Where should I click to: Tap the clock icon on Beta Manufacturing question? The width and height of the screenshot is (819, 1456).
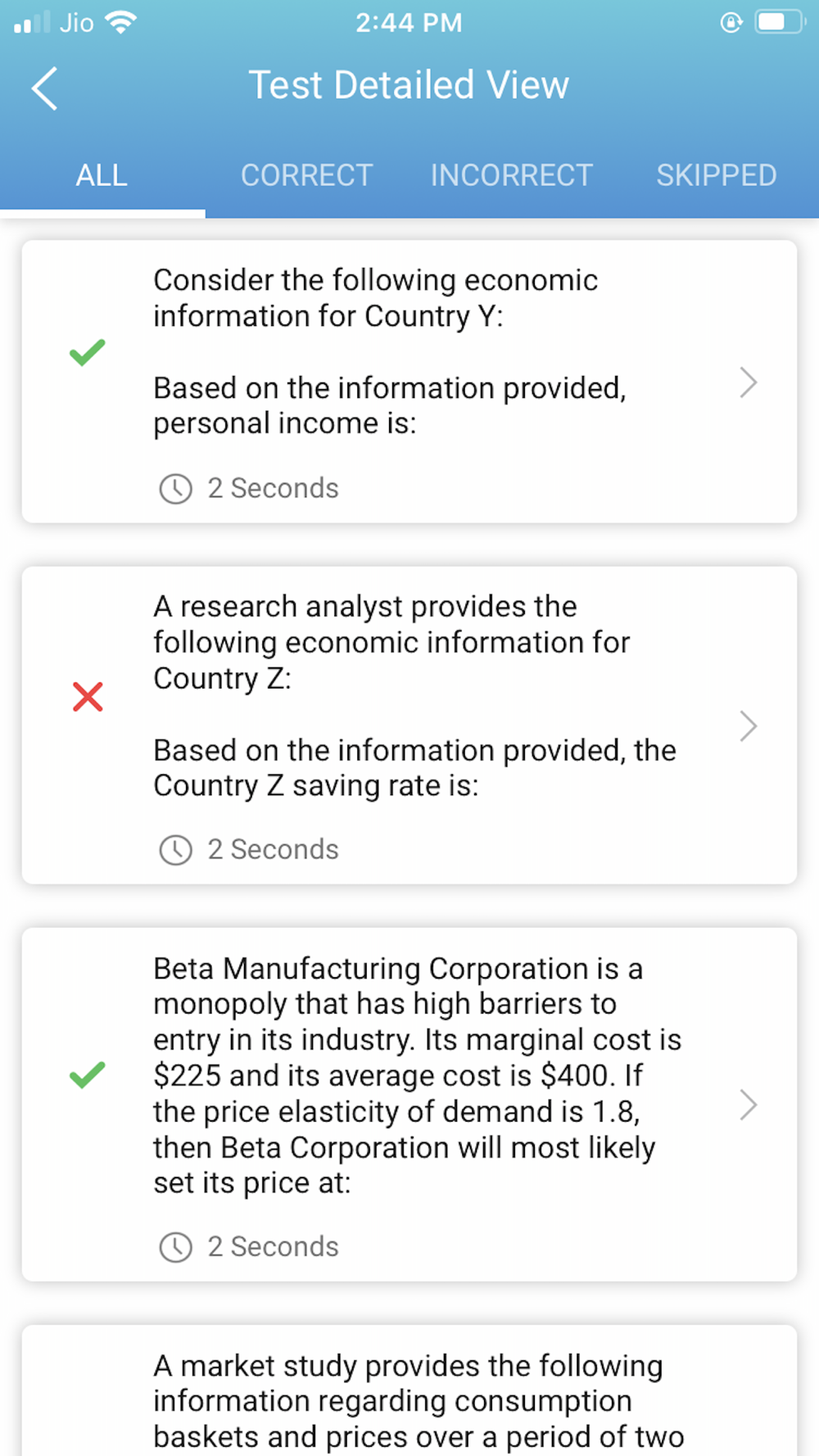coord(175,1247)
